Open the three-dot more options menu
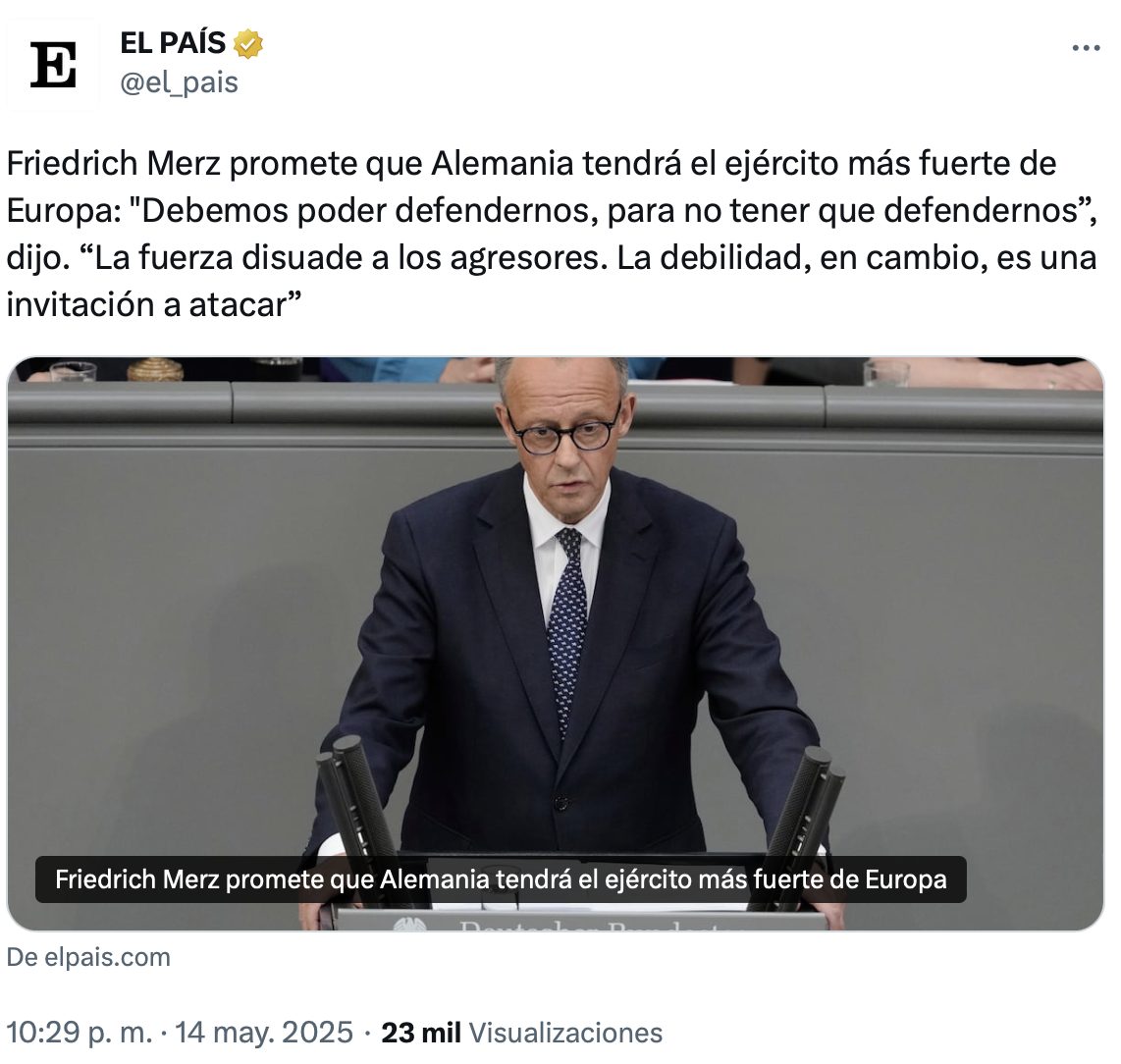This screenshot has height=1064, width=1121. click(x=1086, y=48)
